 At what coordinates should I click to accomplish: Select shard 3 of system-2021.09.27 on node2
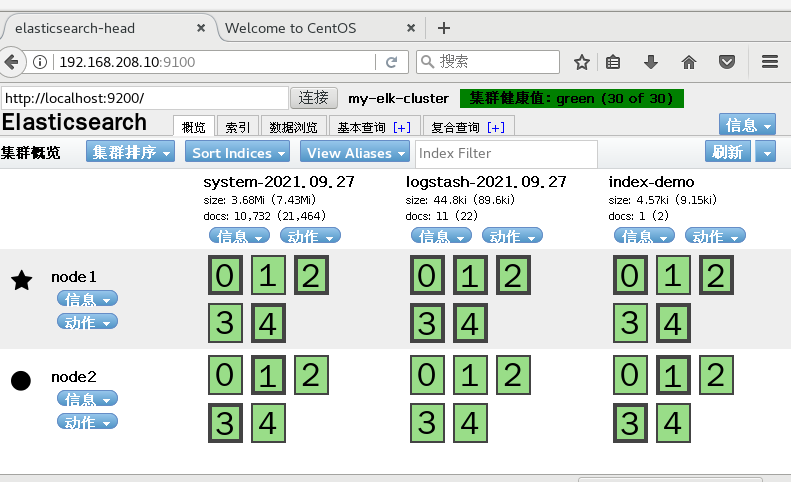click(x=225, y=423)
